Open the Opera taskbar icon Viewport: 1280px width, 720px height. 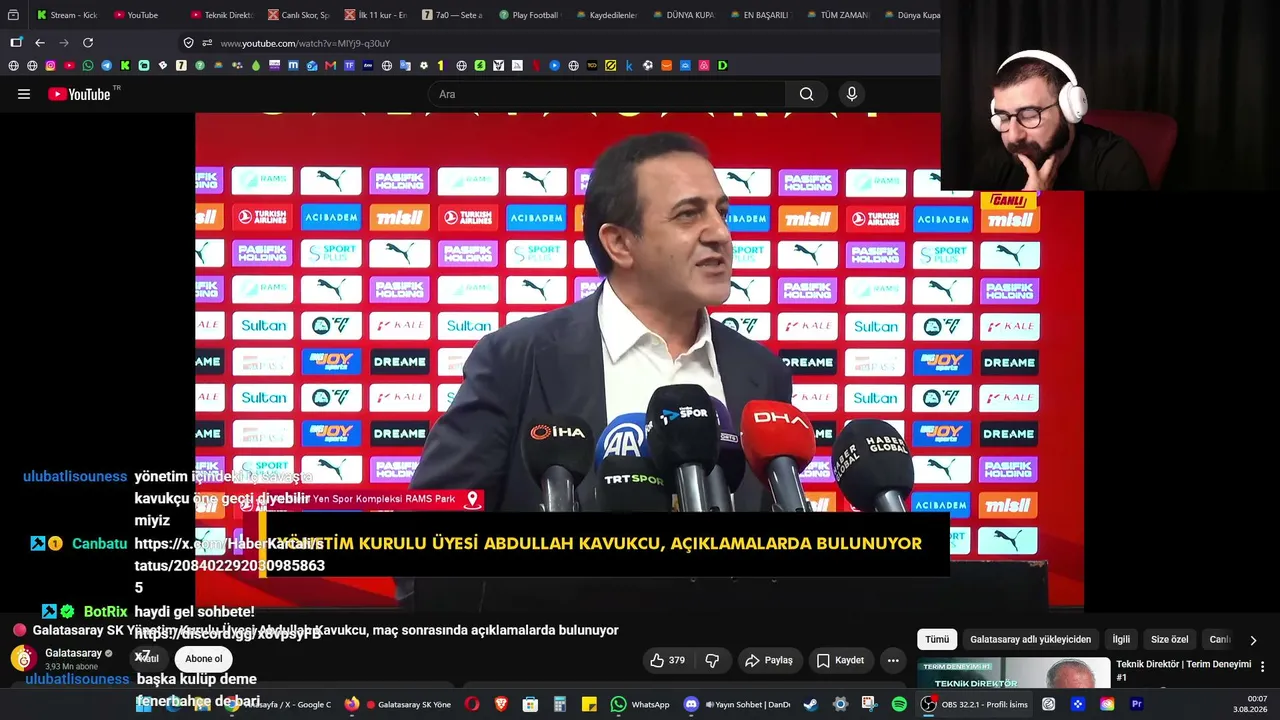click(x=471, y=704)
